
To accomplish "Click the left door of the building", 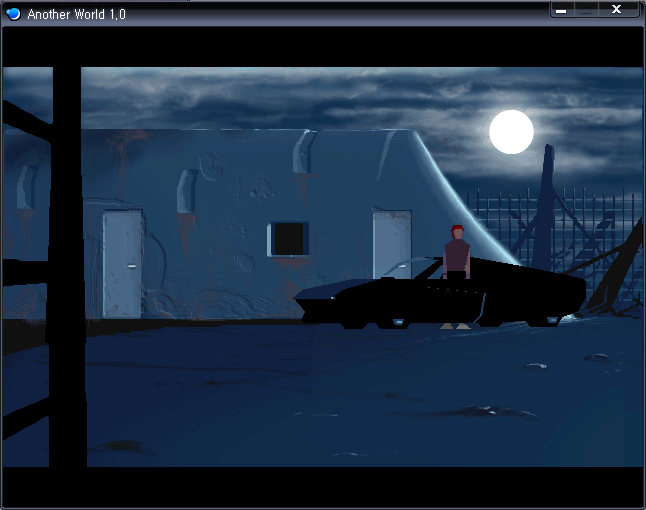I will coord(122,264).
